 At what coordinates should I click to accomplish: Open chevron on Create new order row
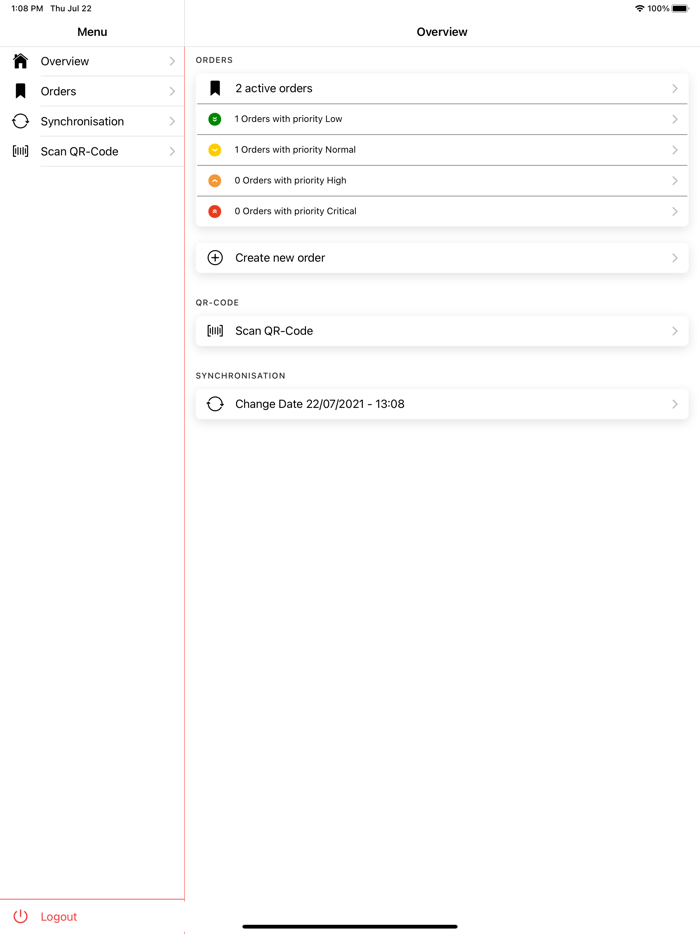point(675,258)
